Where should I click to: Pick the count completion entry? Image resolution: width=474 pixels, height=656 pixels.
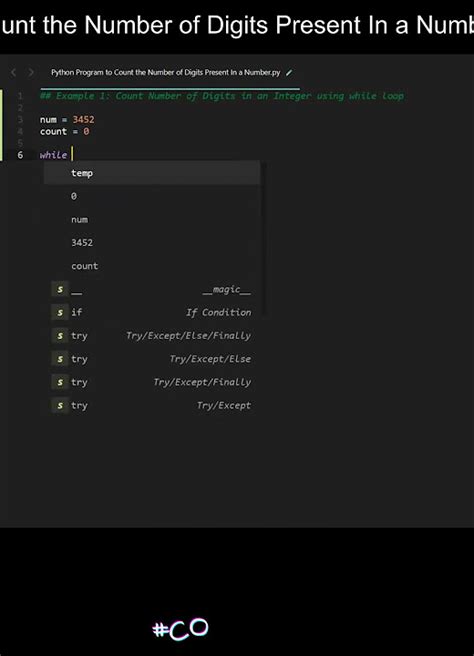152,266
